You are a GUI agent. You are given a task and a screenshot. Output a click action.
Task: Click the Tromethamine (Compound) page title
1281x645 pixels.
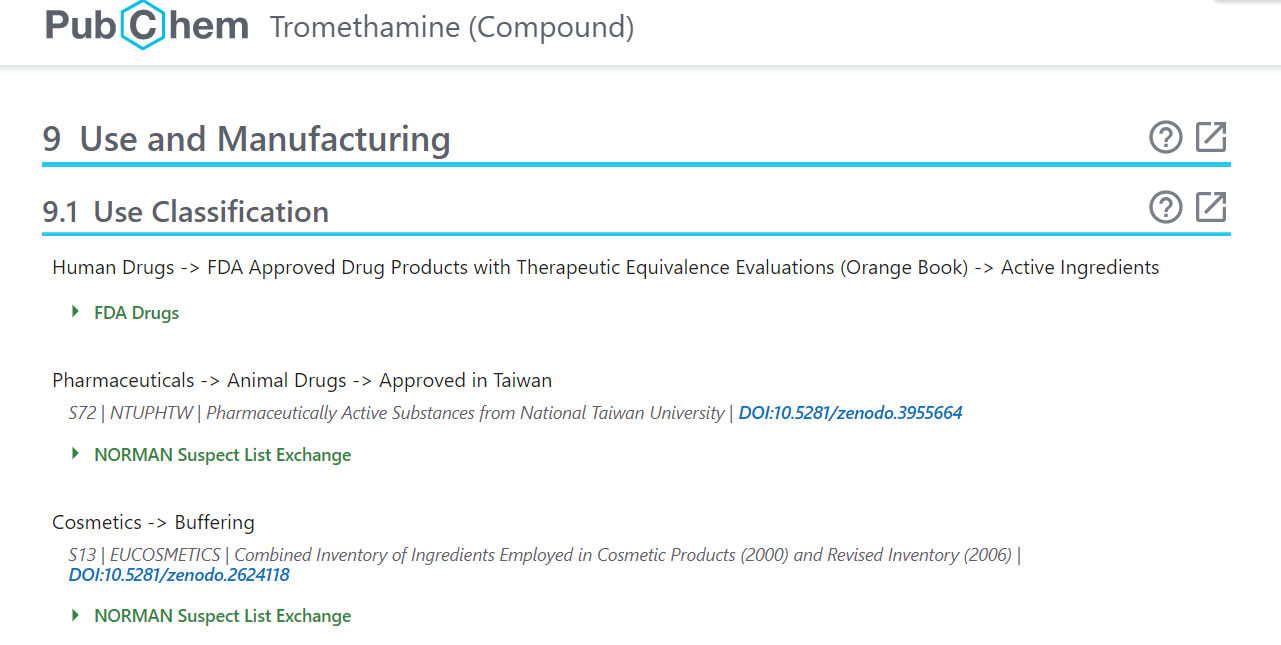pyautogui.click(x=452, y=27)
